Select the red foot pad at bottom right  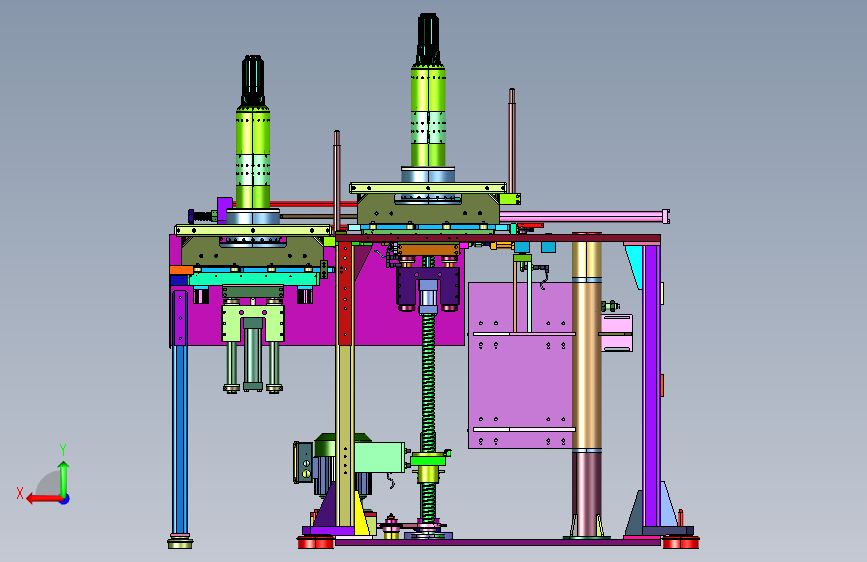coord(681,543)
